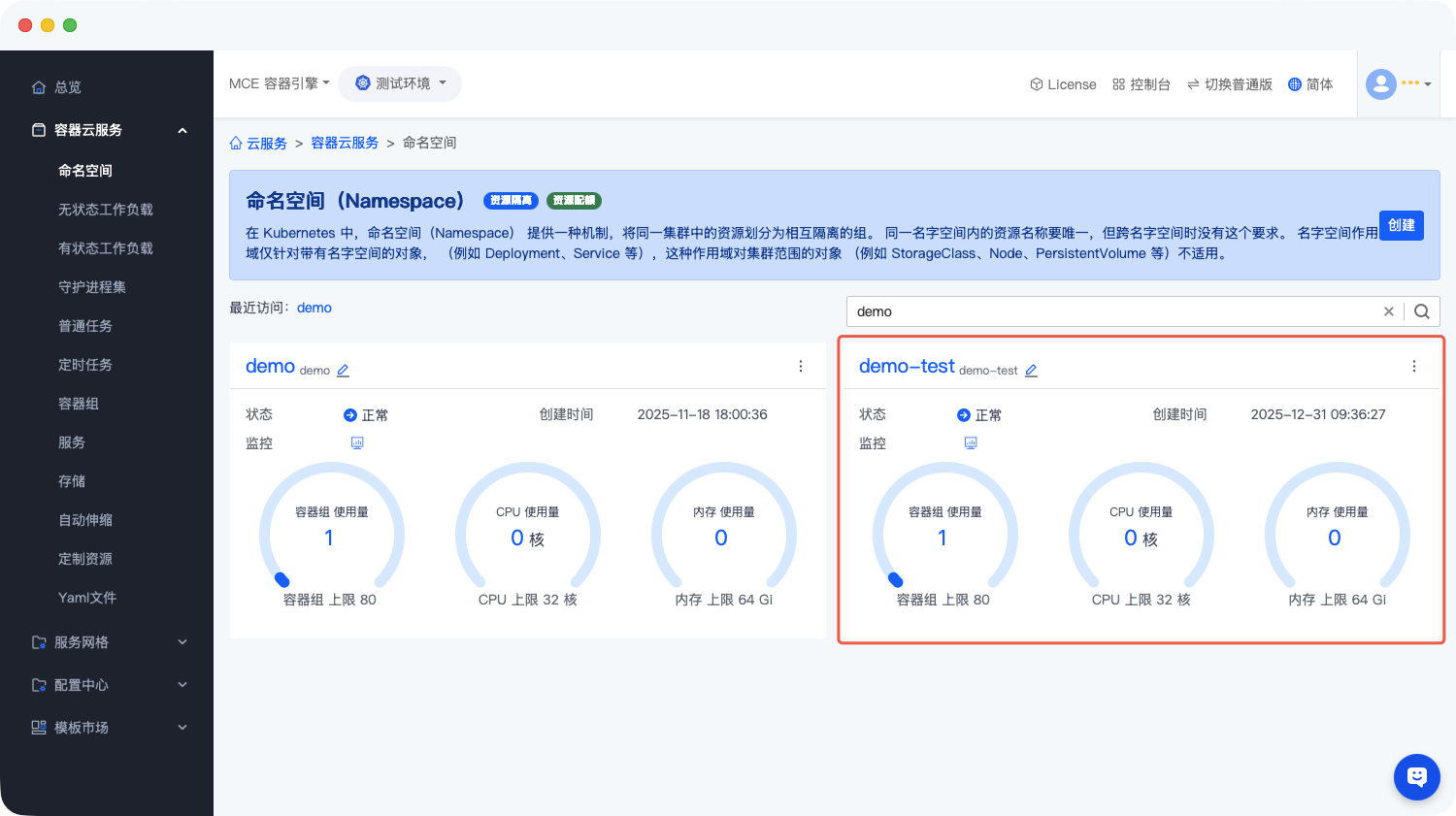This screenshot has width=1456, height=816.
Task: Select 无状态工作负载 in sidebar
Action: pyautogui.click(x=106, y=210)
